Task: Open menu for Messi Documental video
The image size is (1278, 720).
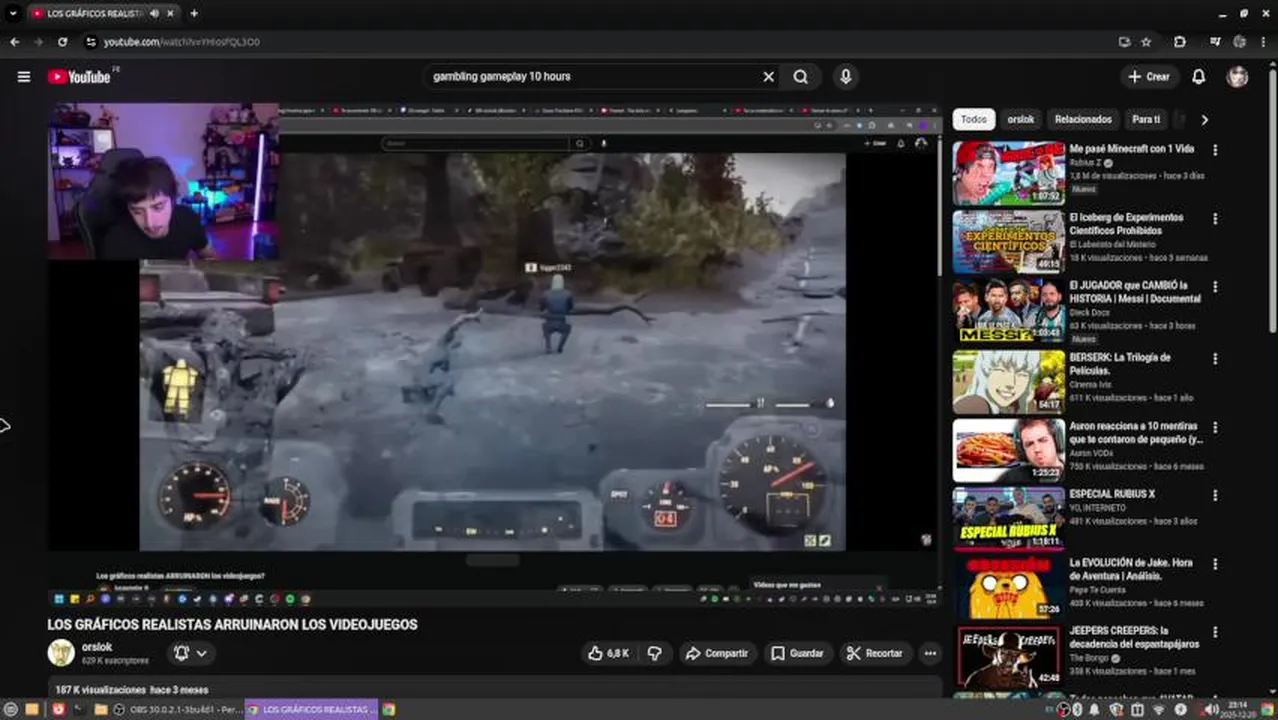Action: pyautogui.click(x=1215, y=288)
